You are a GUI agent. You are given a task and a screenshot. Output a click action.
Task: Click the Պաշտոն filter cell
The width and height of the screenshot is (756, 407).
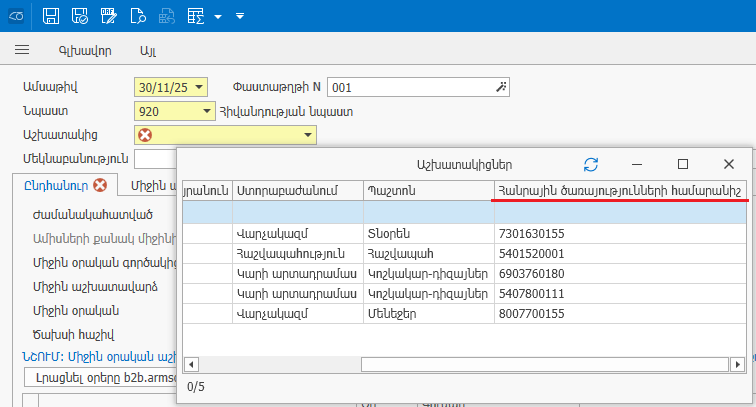tap(429, 212)
